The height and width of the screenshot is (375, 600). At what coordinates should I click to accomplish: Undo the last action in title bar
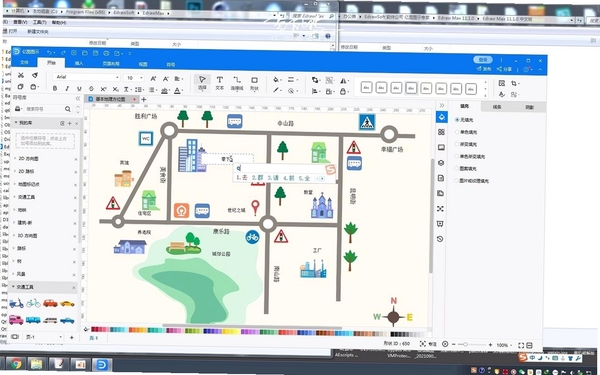tap(49, 52)
